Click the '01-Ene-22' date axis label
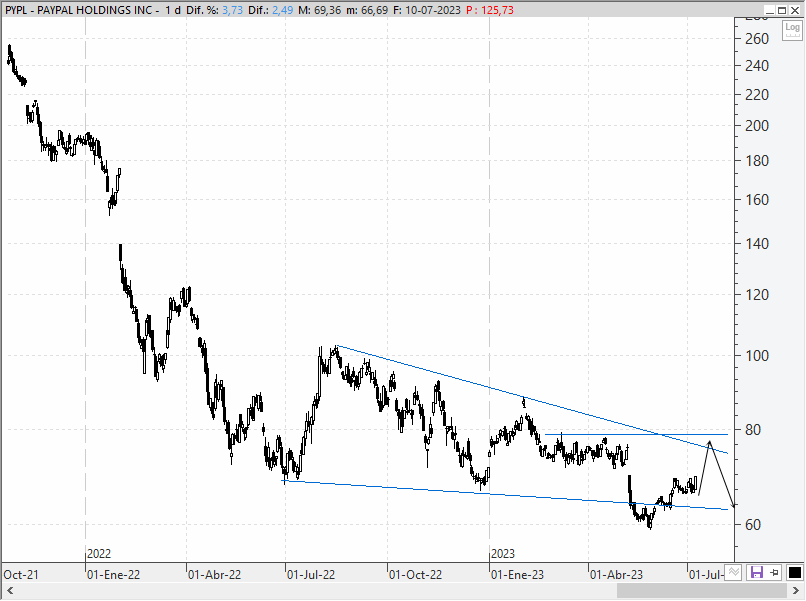 (x=113, y=574)
